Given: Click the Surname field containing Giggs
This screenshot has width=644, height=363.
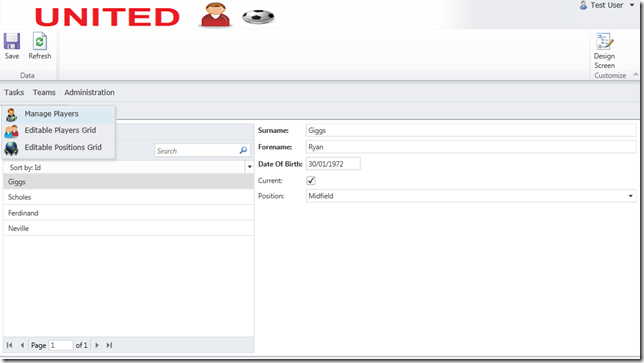Looking at the screenshot, I should [x=471, y=130].
